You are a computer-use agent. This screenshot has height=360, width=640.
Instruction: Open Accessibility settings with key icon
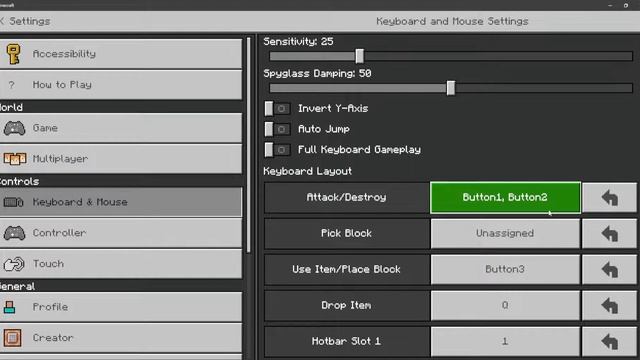[13, 54]
